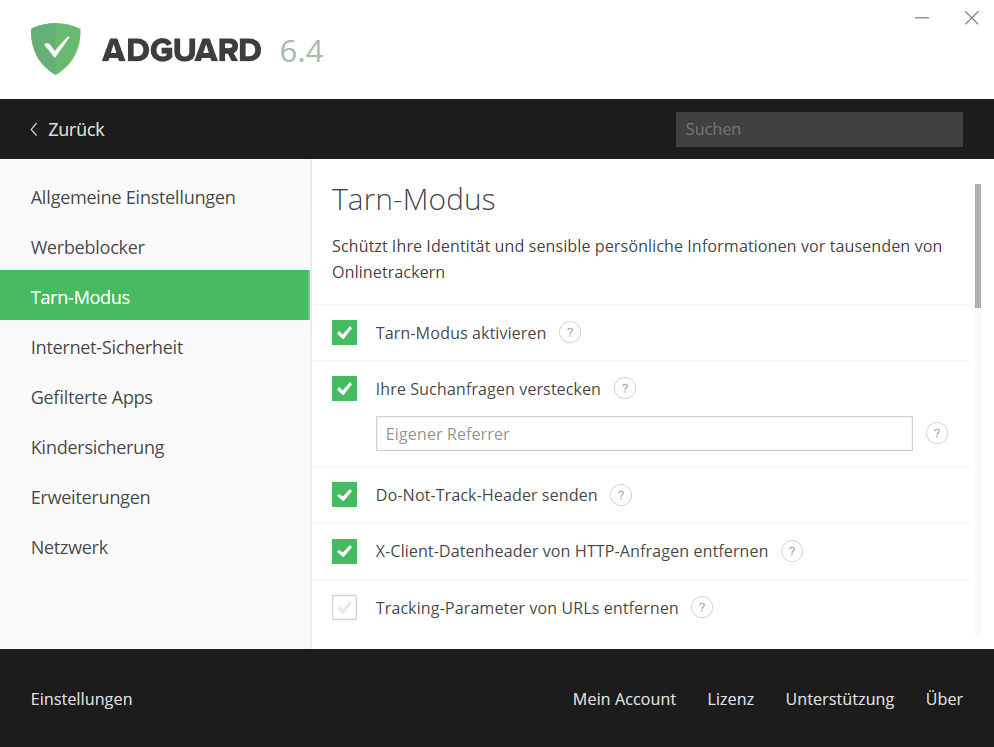Select Tarn-Modus in sidebar
This screenshot has width=994, height=747.
pyautogui.click(x=155, y=295)
